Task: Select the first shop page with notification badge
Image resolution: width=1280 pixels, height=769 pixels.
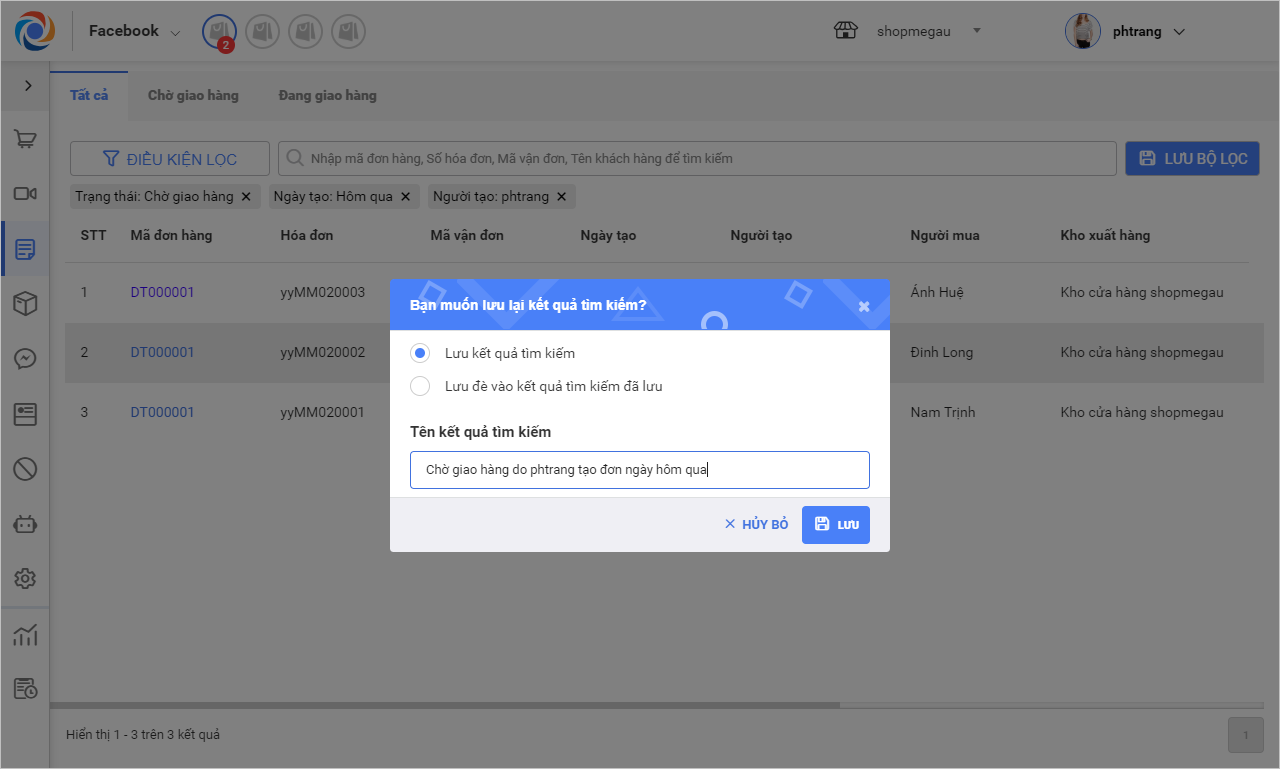Action: pos(219,32)
